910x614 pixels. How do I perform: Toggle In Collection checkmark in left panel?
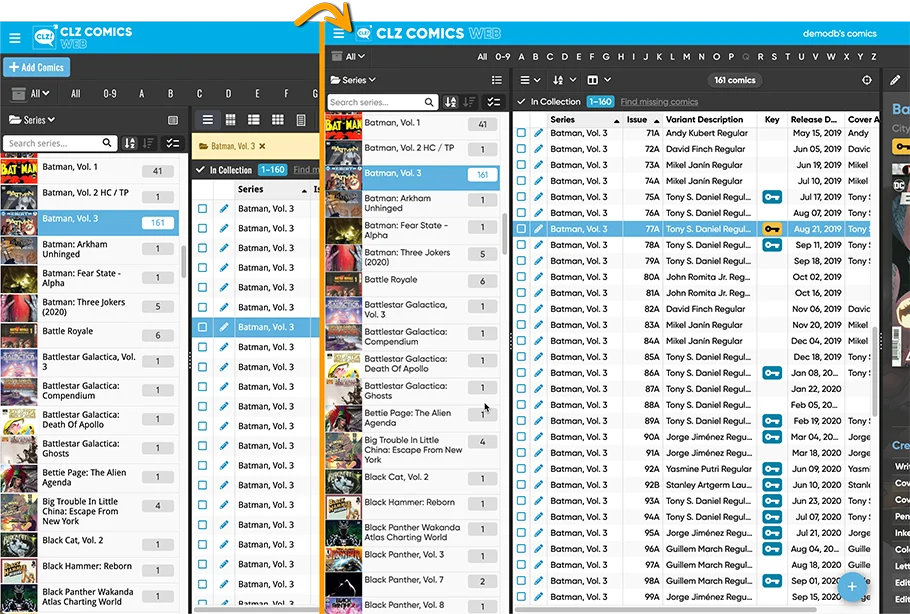tap(200, 169)
